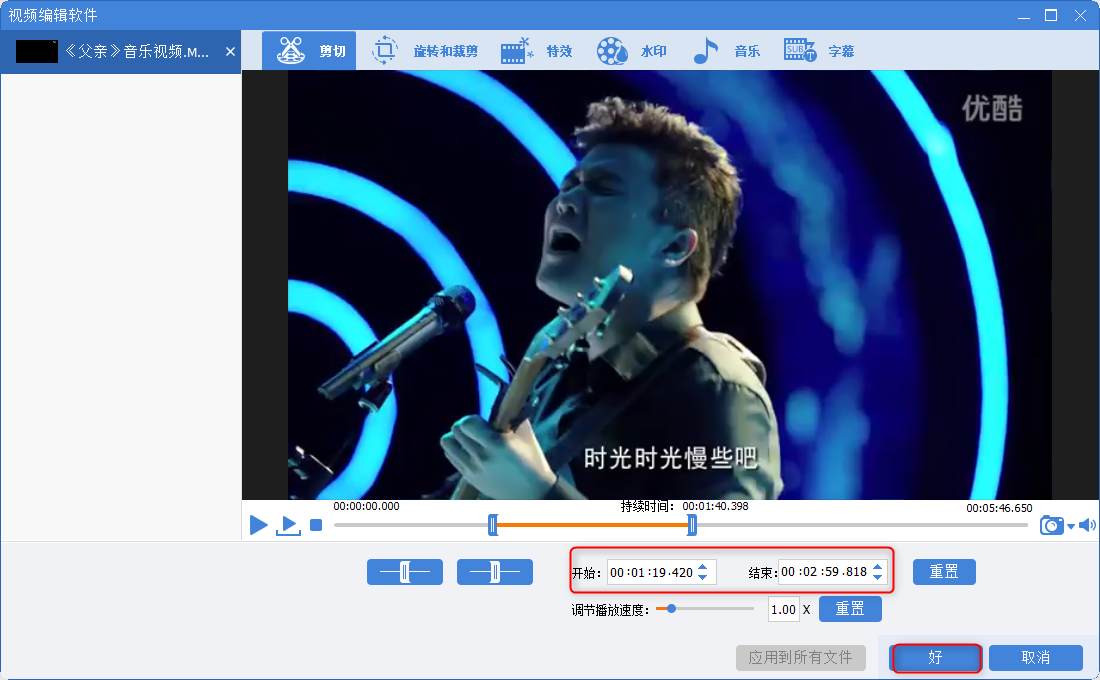1100x680 pixels.
Task: Remove the 《父亲》音乐视频 file with X
Action: 230,51
